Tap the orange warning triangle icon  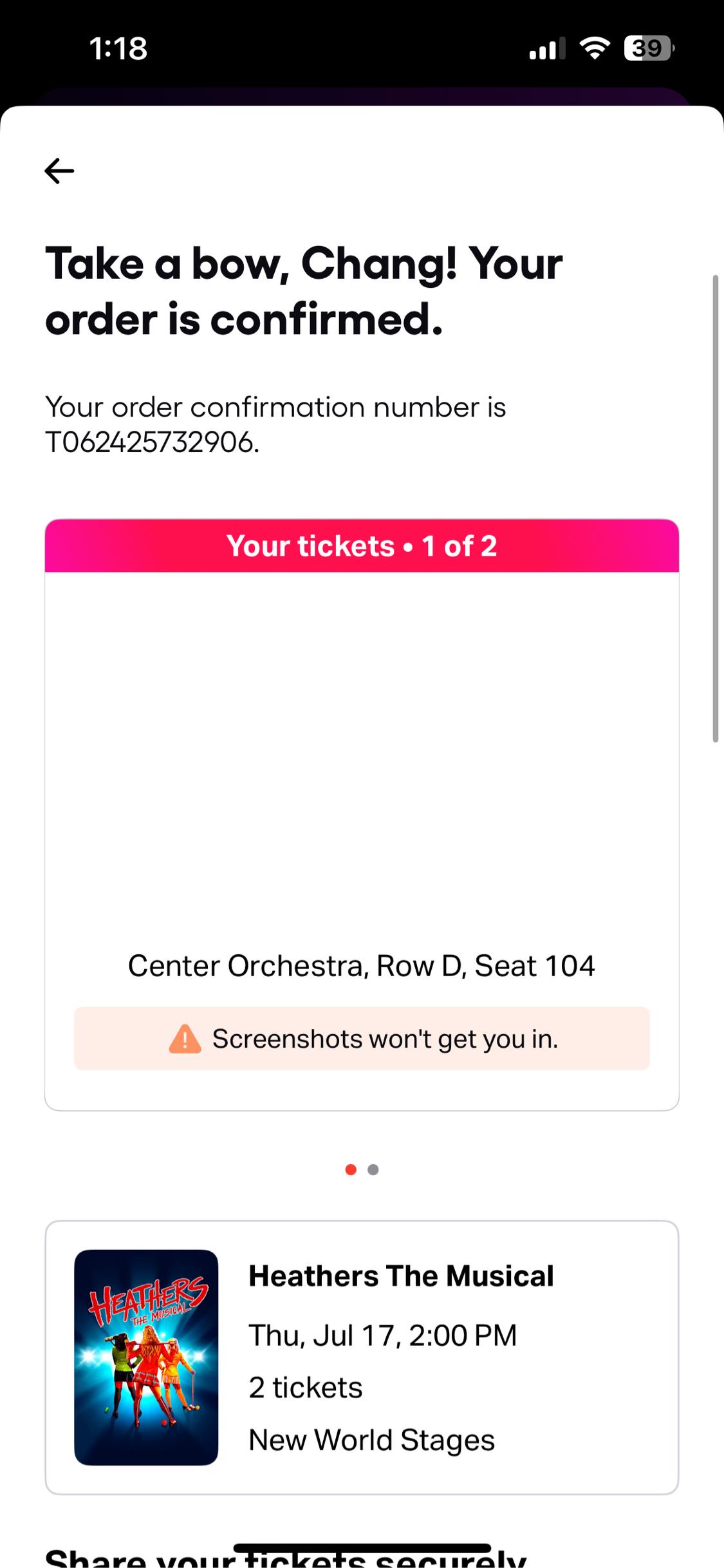[185, 1039]
